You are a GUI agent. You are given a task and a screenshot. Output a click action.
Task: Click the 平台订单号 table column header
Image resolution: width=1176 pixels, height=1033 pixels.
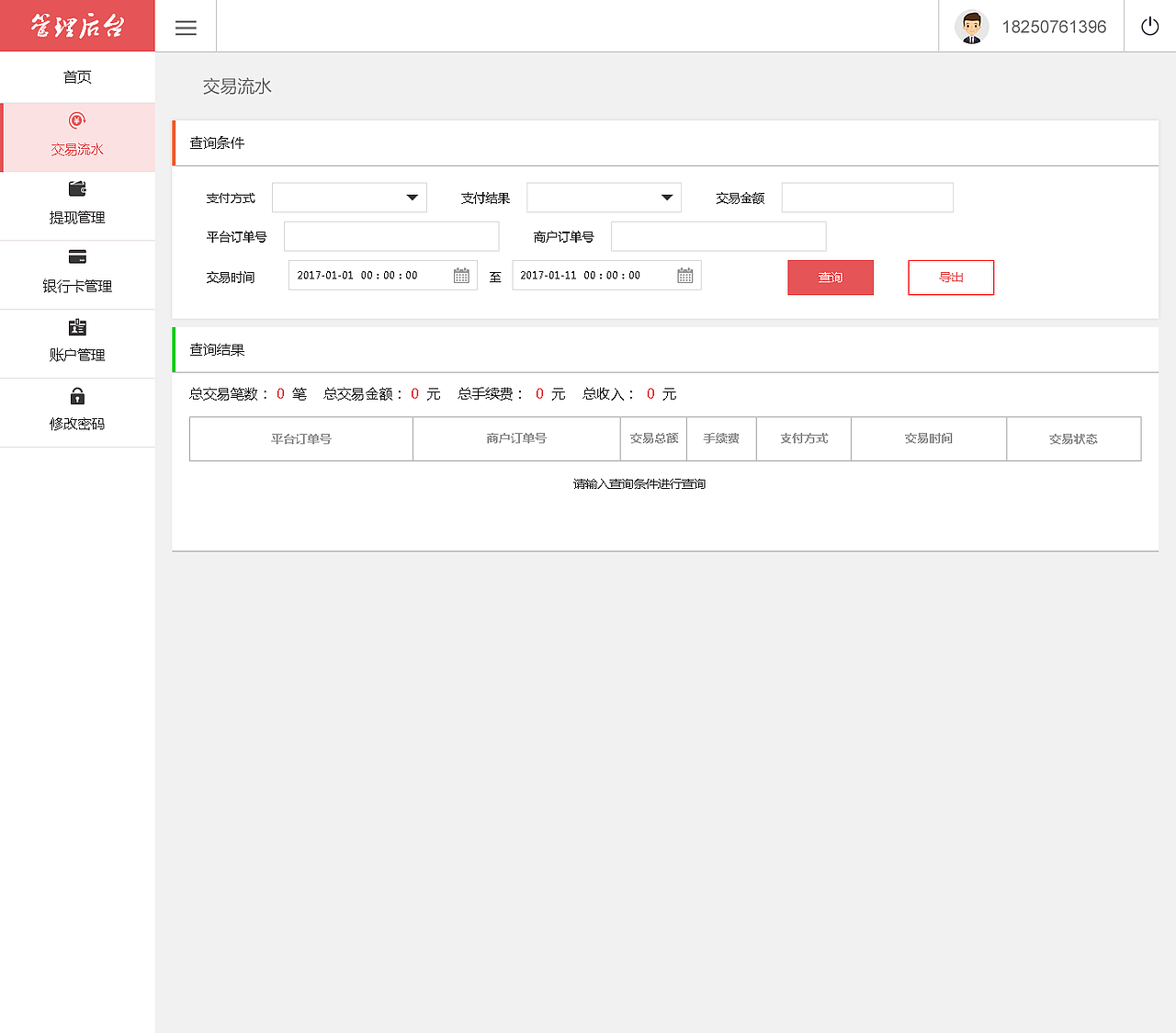point(301,439)
